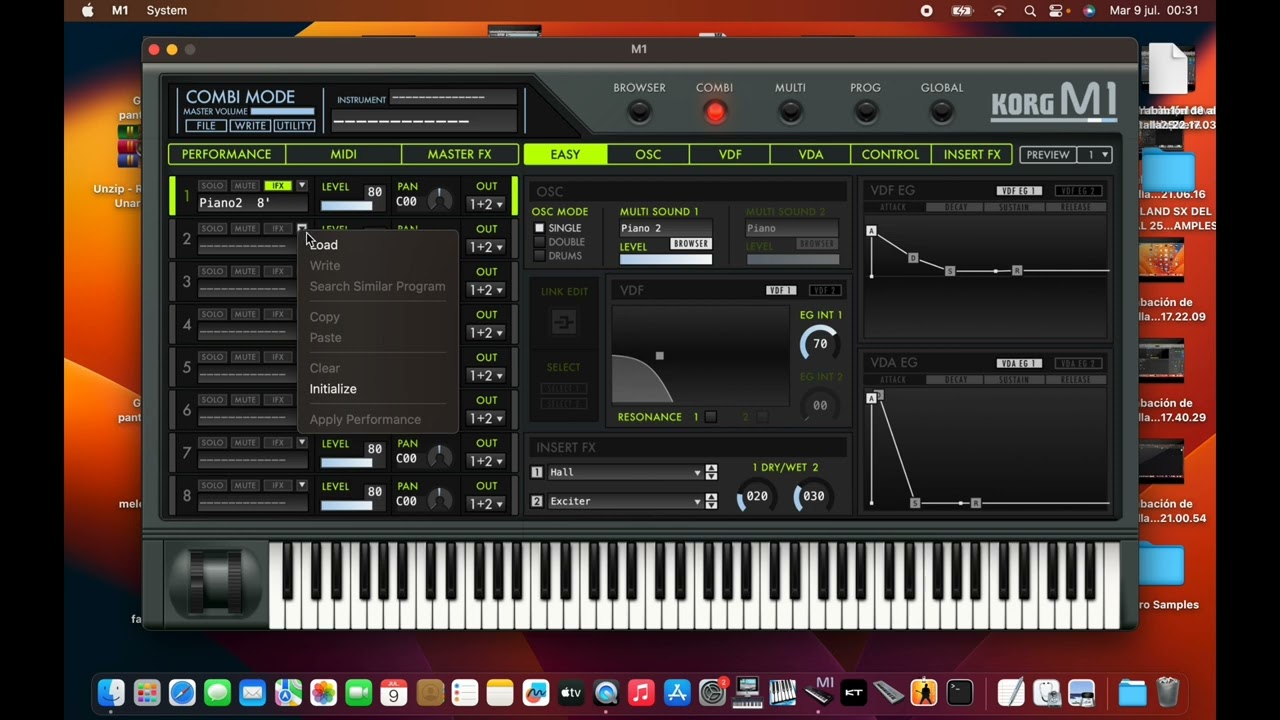Image resolution: width=1280 pixels, height=720 pixels.
Task: Open the PREVIEW number dropdown
Action: pos(1094,155)
